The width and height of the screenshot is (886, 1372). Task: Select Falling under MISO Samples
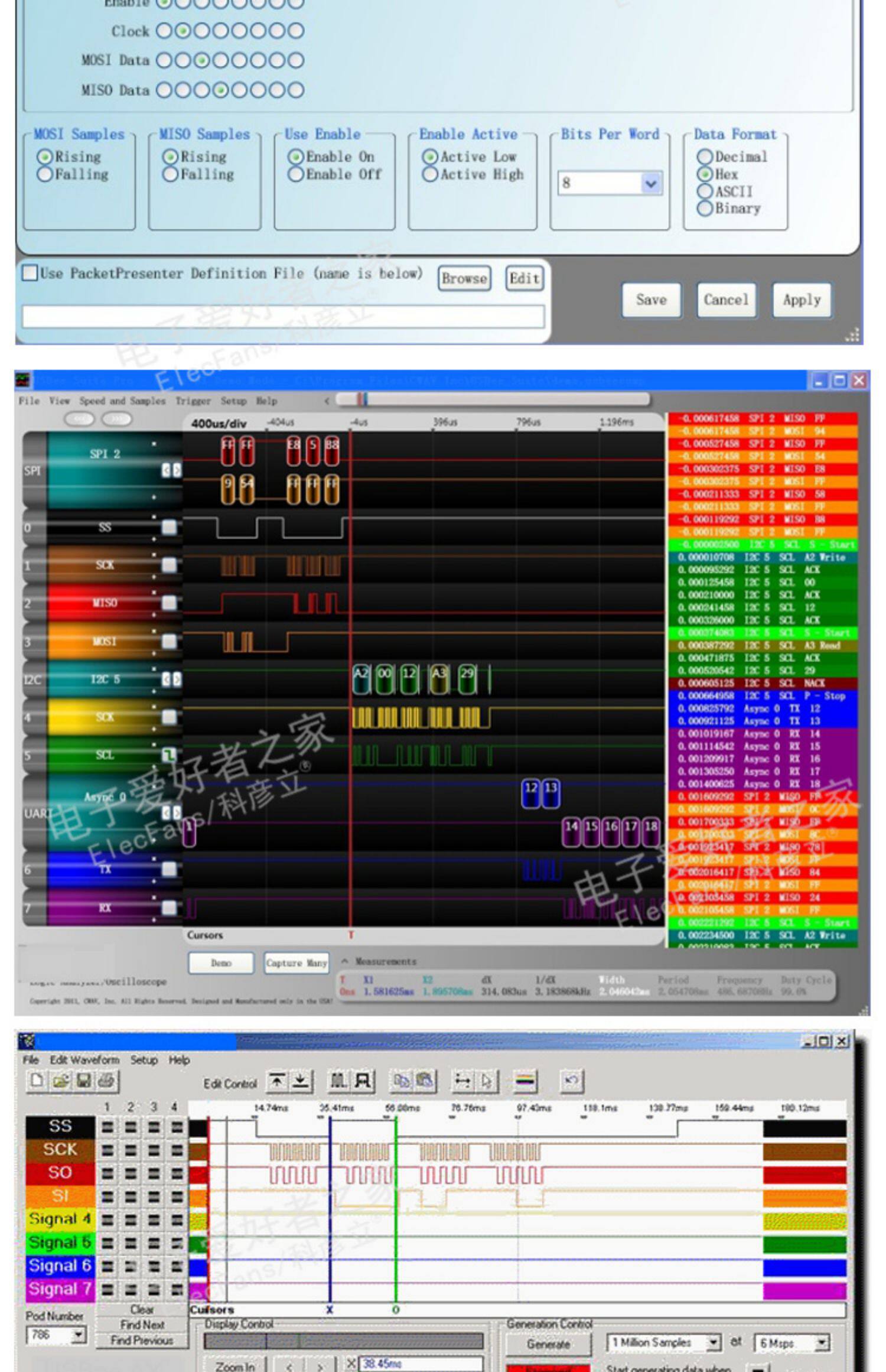pyautogui.click(x=198, y=174)
